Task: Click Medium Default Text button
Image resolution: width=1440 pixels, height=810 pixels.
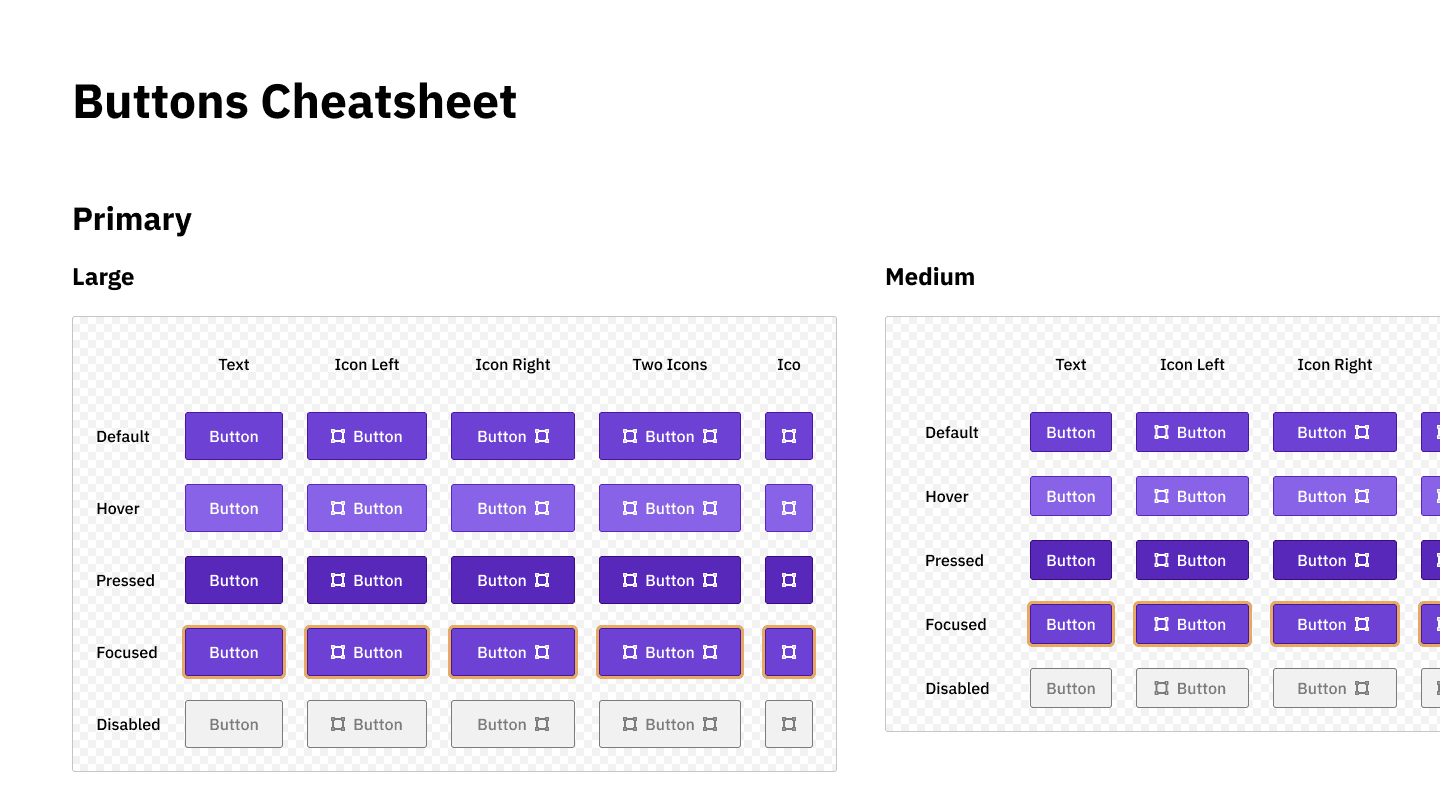Action: (x=1071, y=432)
